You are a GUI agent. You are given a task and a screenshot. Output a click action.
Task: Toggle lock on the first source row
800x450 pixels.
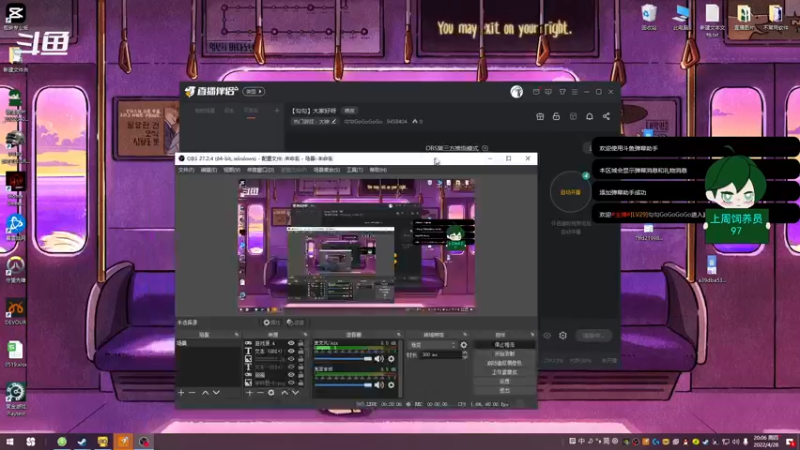(301, 343)
